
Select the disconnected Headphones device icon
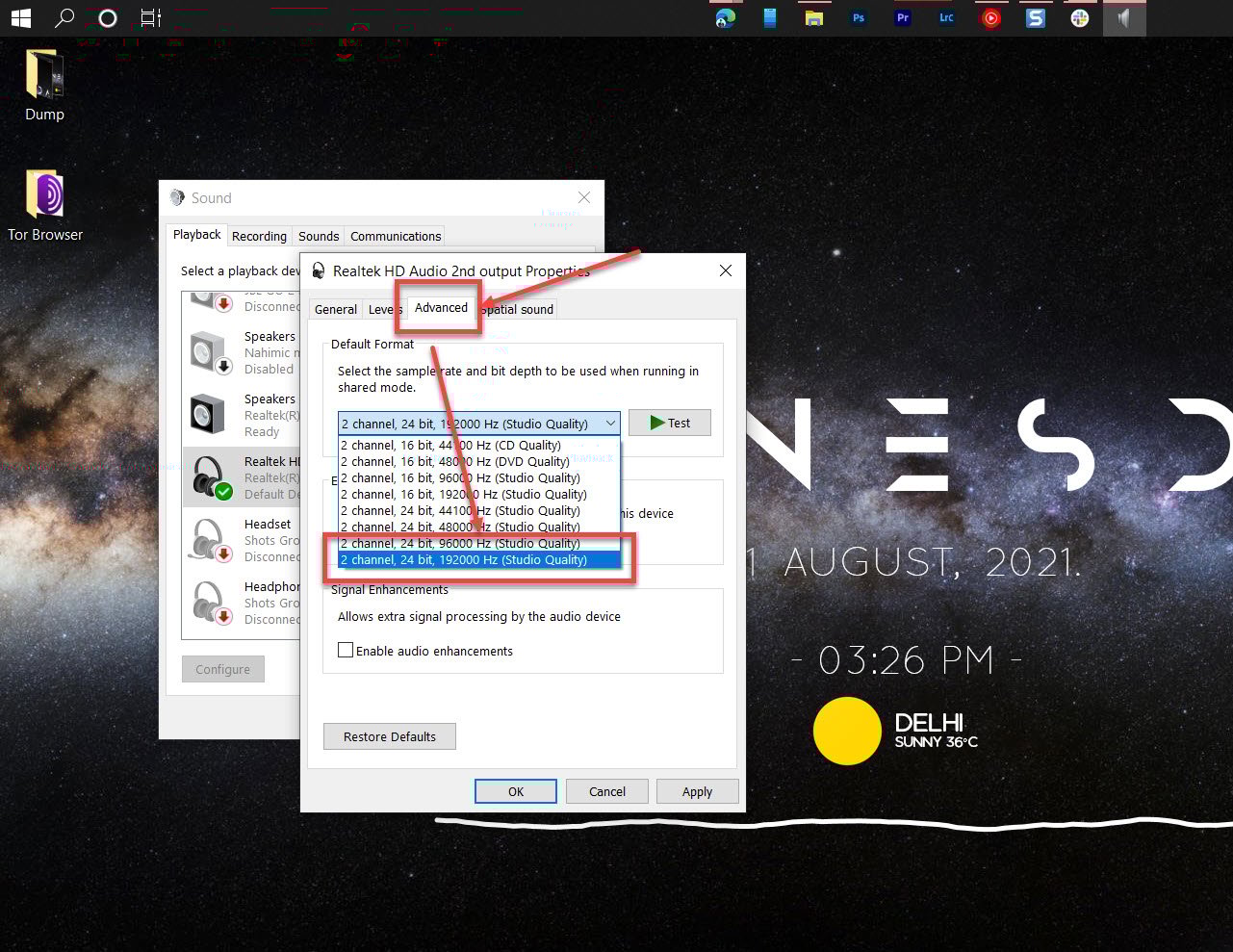[209, 603]
